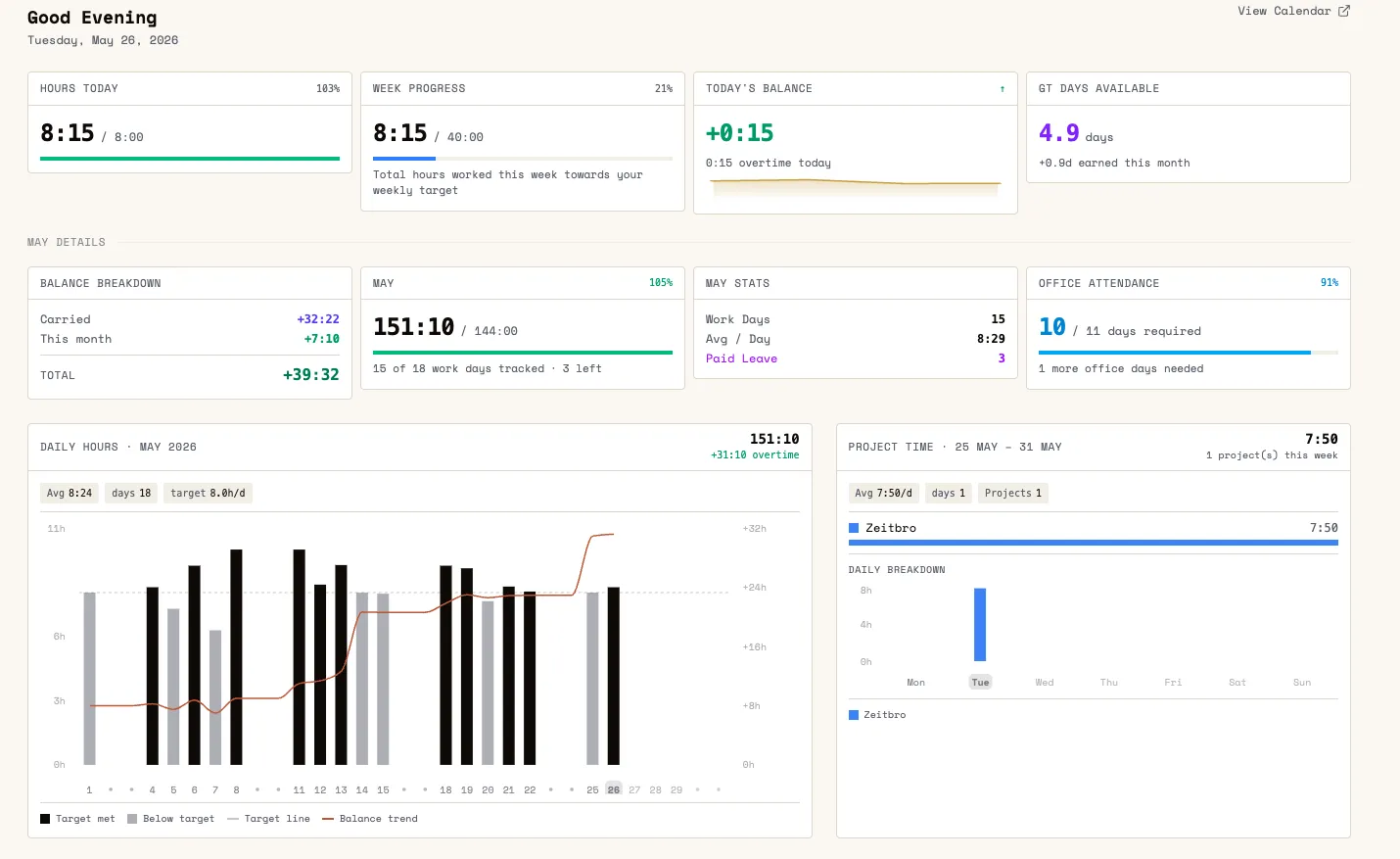Viewport: 1400px width, 859px height.
Task: Click the '+31:10 overtime' text
Action: [755, 455]
